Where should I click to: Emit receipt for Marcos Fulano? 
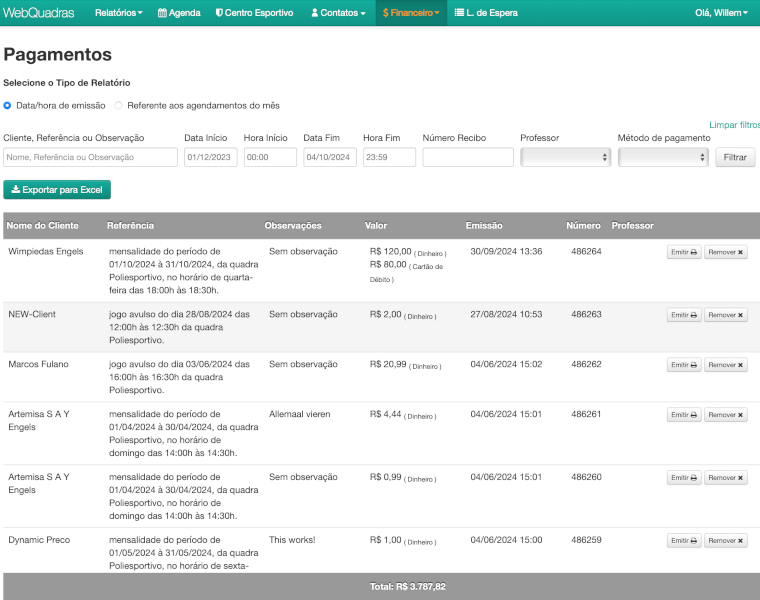coord(684,365)
